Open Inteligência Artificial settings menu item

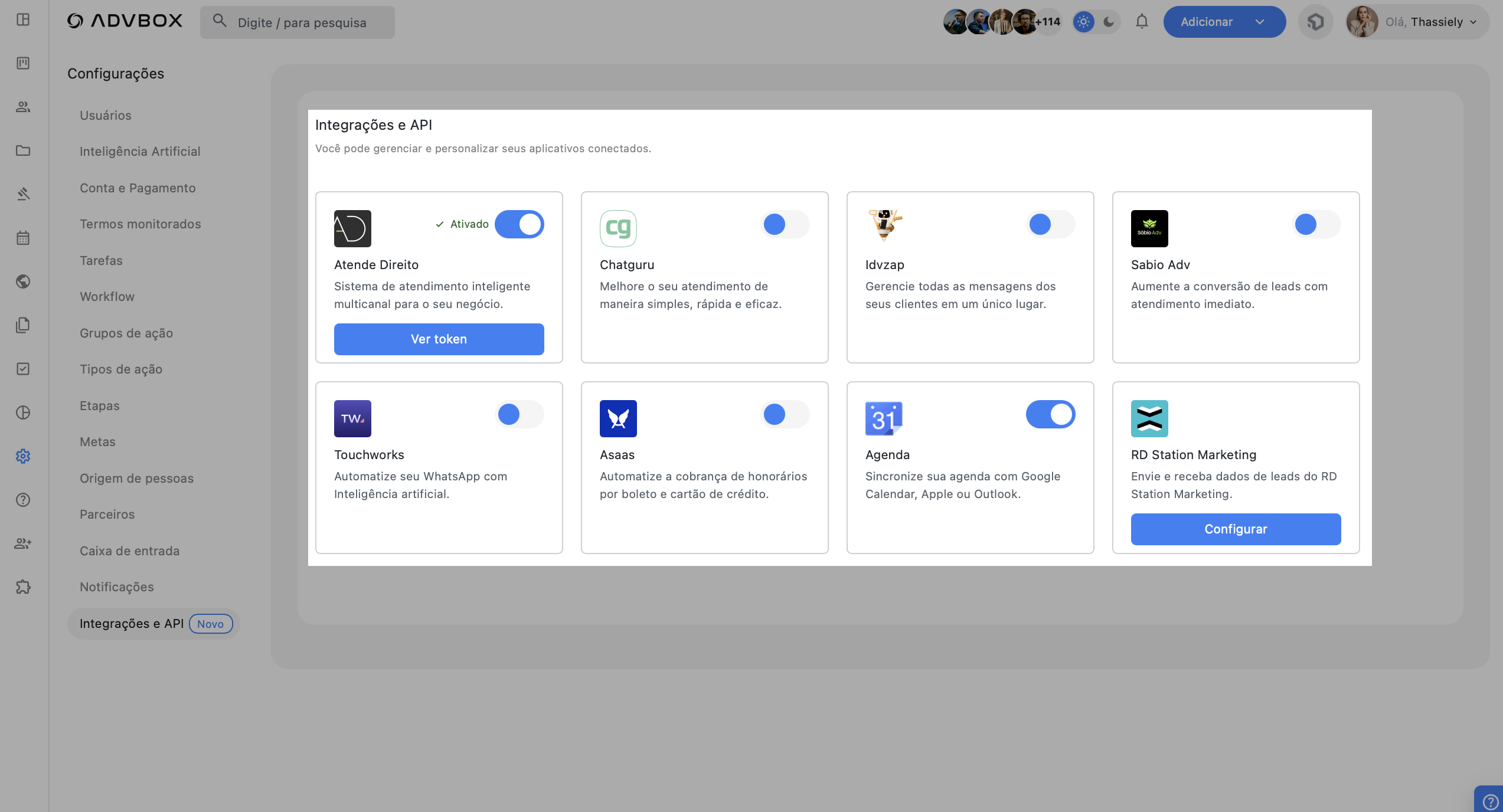pyautogui.click(x=140, y=152)
